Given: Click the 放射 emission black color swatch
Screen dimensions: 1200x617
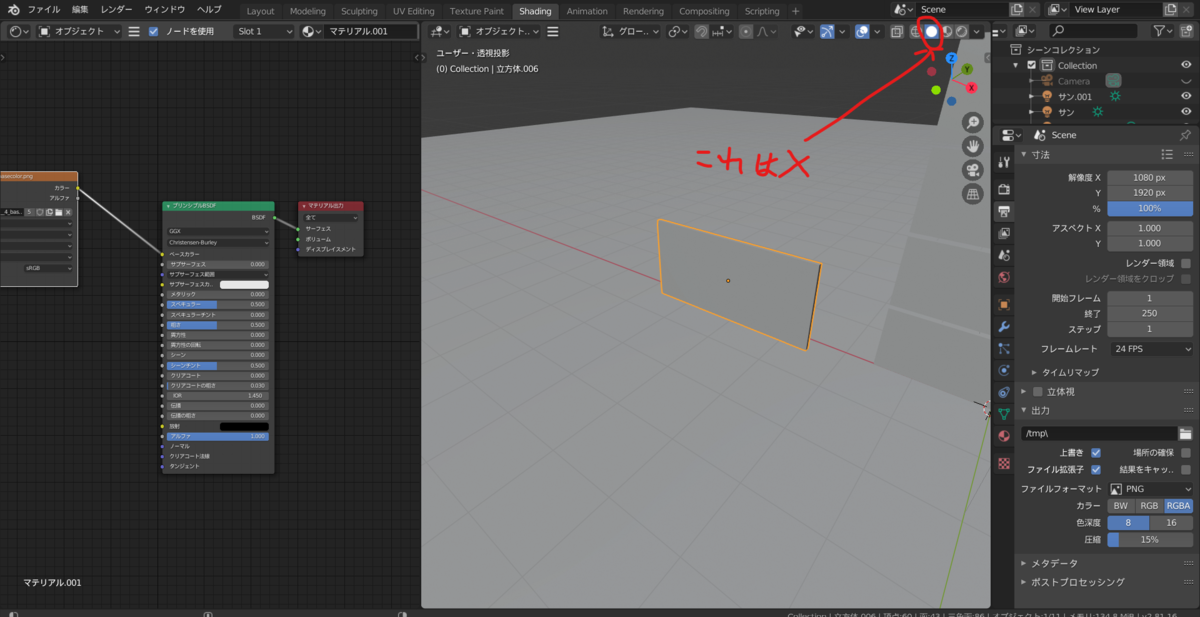Looking at the screenshot, I should pyautogui.click(x=245, y=426).
